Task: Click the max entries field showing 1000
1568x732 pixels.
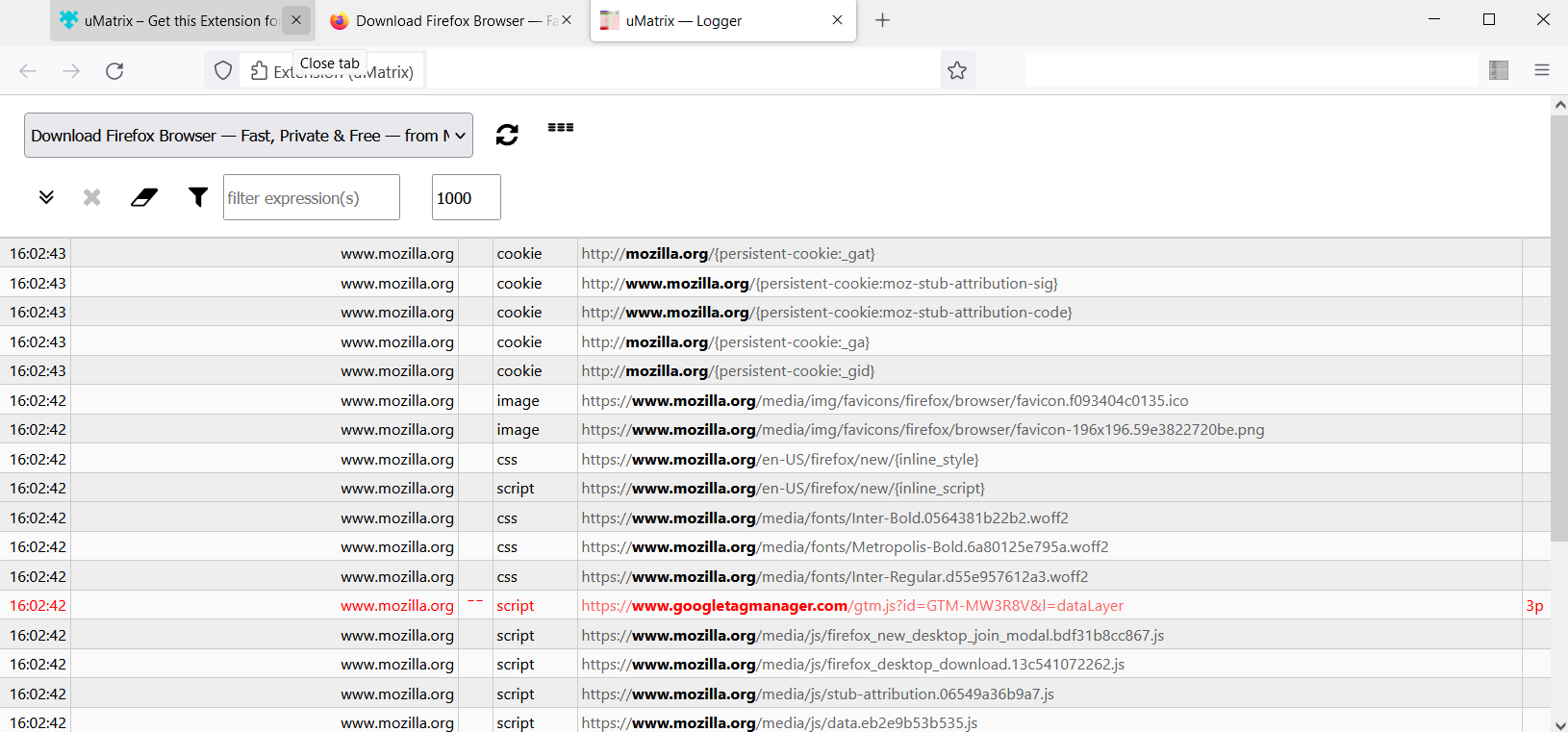Action: pyautogui.click(x=467, y=197)
